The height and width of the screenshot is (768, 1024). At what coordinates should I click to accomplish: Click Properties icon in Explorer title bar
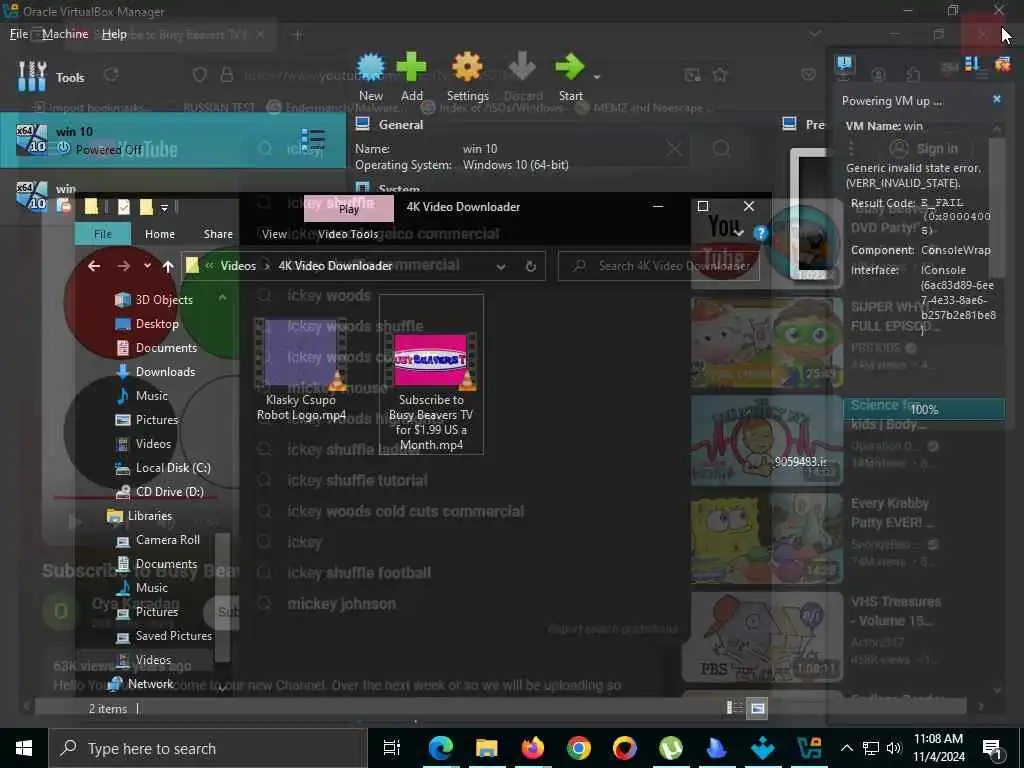click(123, 208)
